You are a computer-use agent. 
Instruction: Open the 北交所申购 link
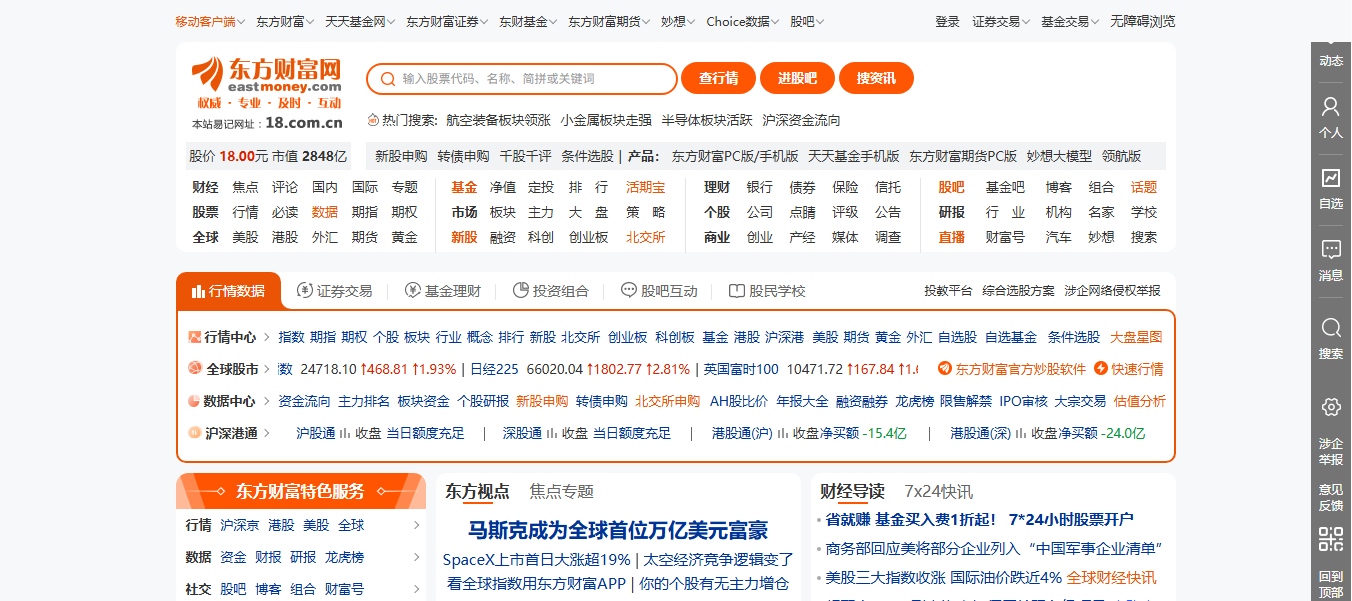tap(667, 401)
